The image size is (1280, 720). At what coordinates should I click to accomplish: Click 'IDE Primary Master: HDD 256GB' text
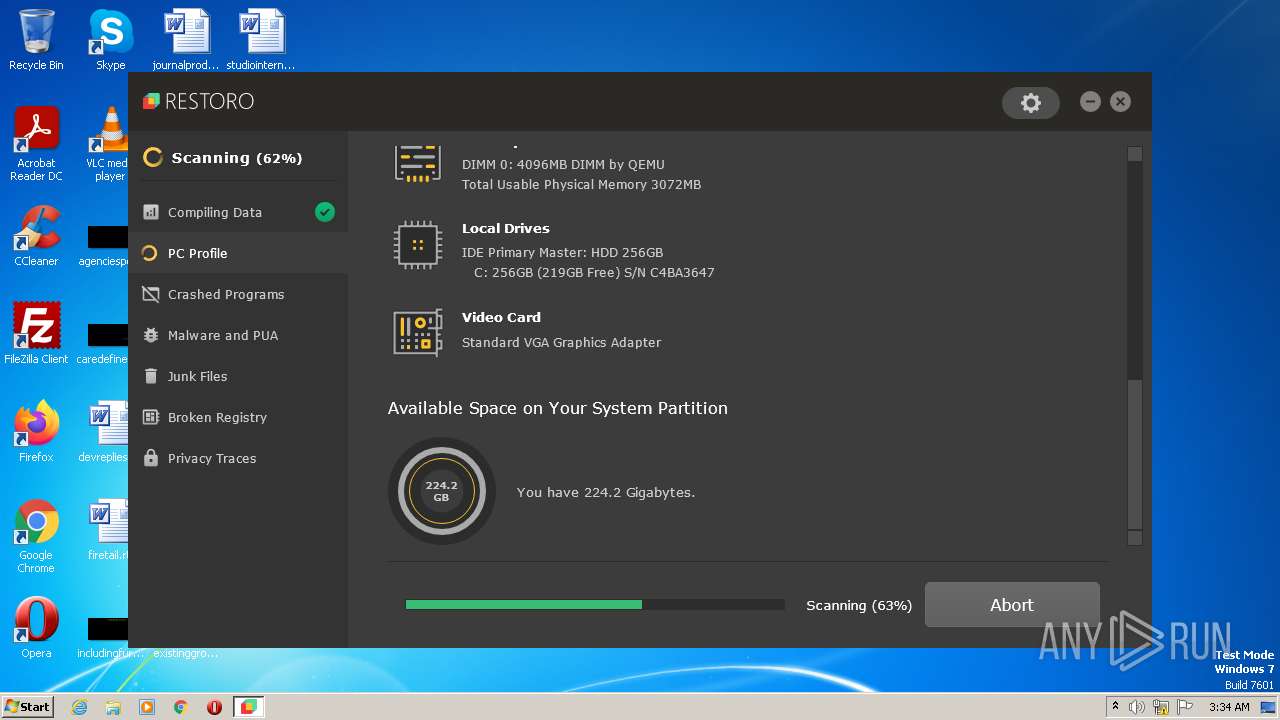tap(562, 252)
